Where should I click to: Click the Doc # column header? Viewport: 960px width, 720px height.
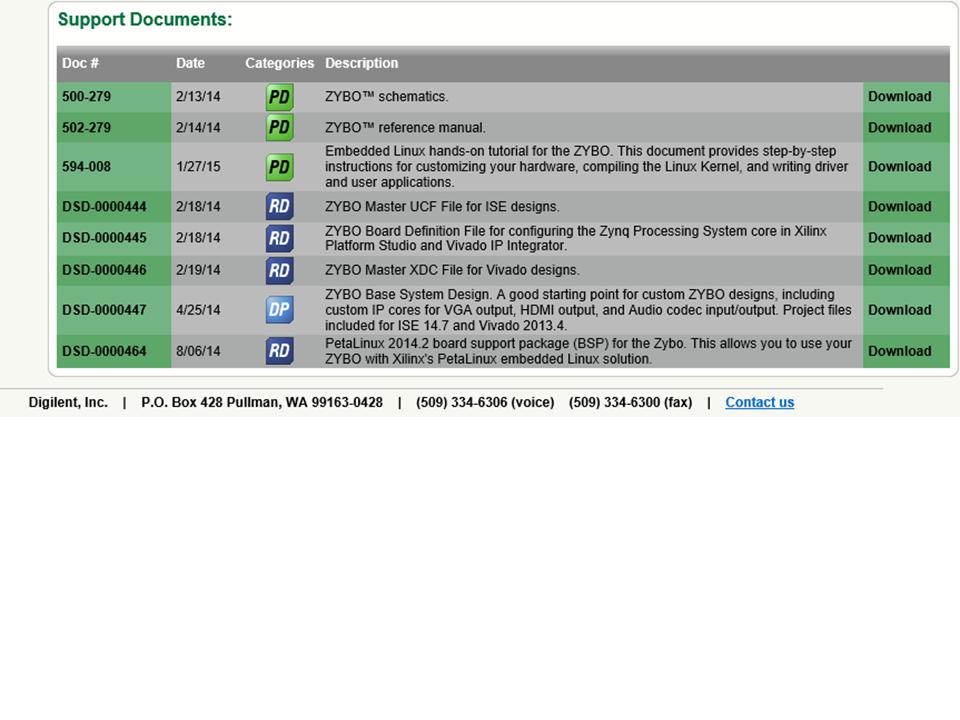pyautogui.click(x=80, y=63)
